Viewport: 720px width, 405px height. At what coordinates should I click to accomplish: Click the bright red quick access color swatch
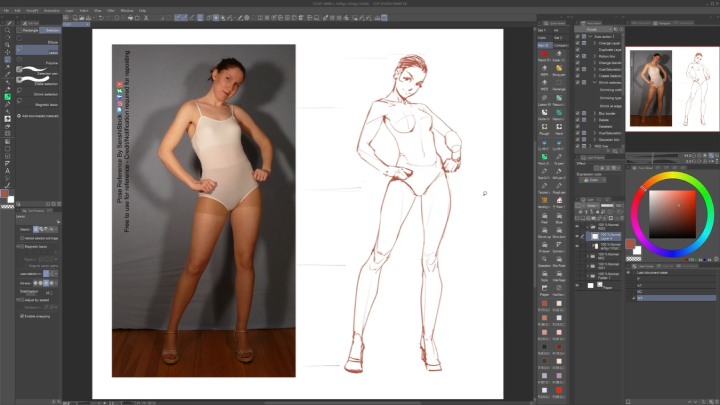tap(559, 390)
